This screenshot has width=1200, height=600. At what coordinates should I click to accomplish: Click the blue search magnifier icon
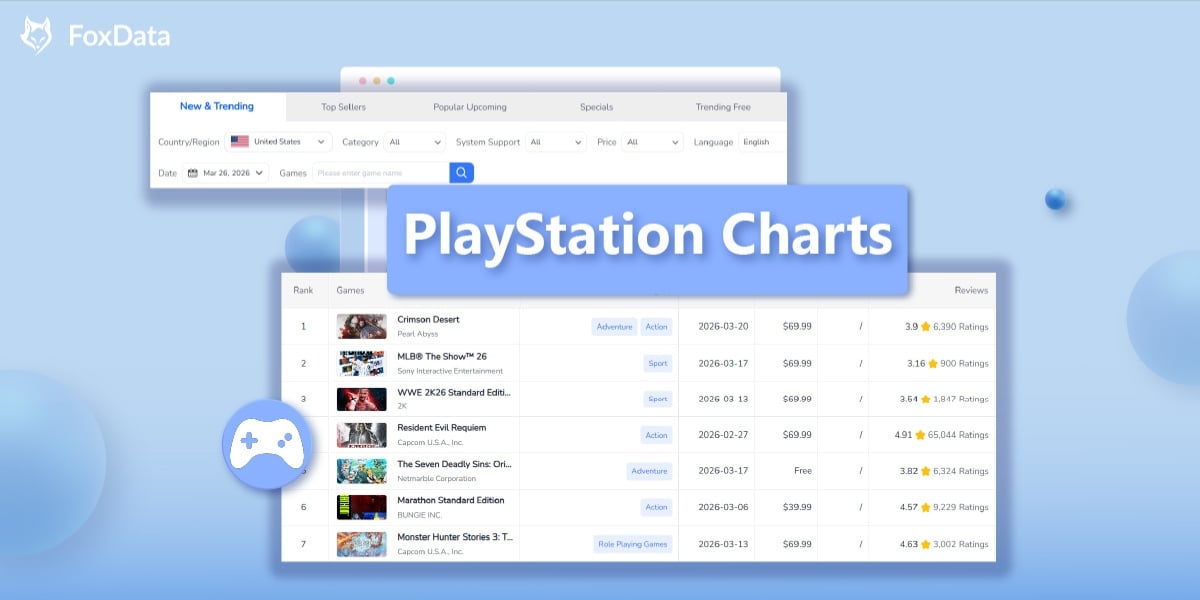(461, 172)
